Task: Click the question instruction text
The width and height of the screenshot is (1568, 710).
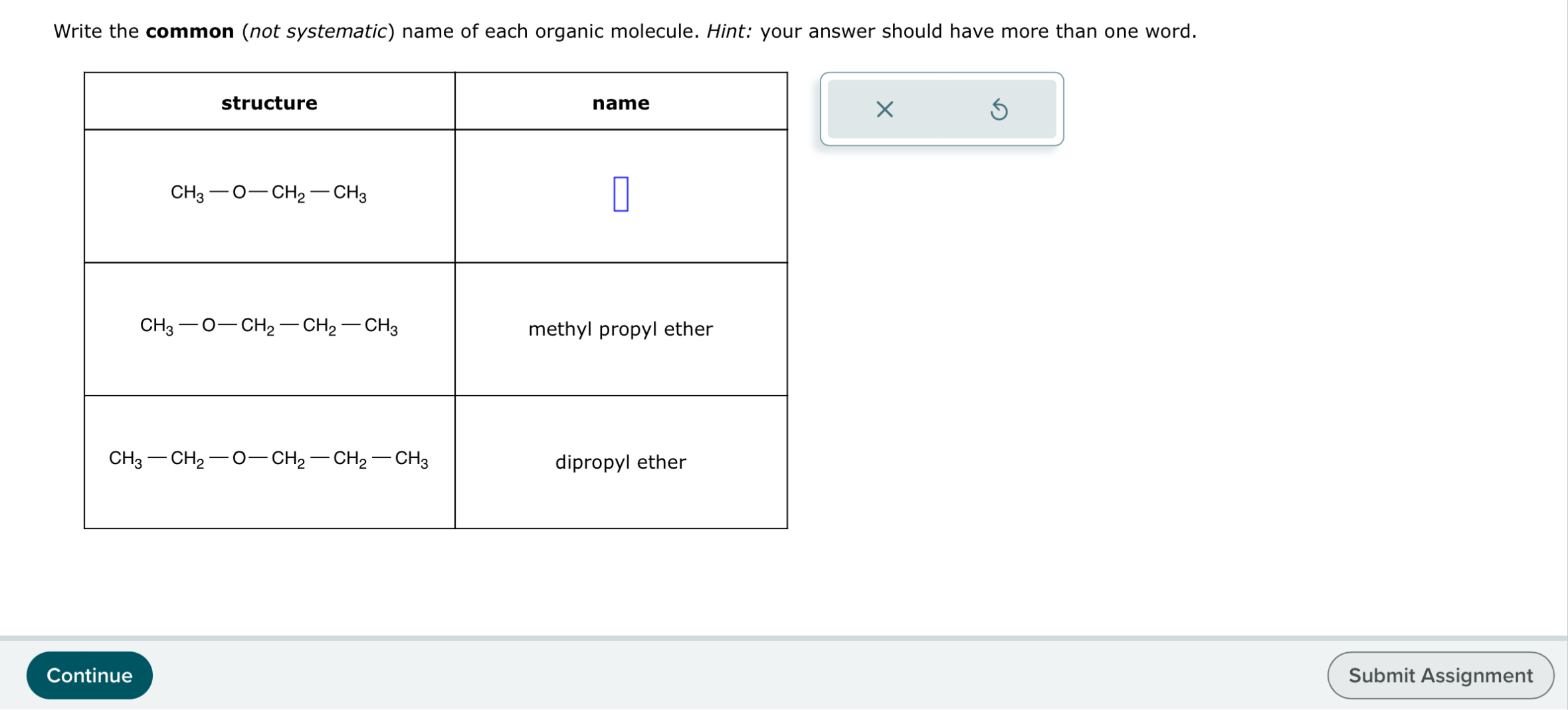Action: tap(625, 31)
